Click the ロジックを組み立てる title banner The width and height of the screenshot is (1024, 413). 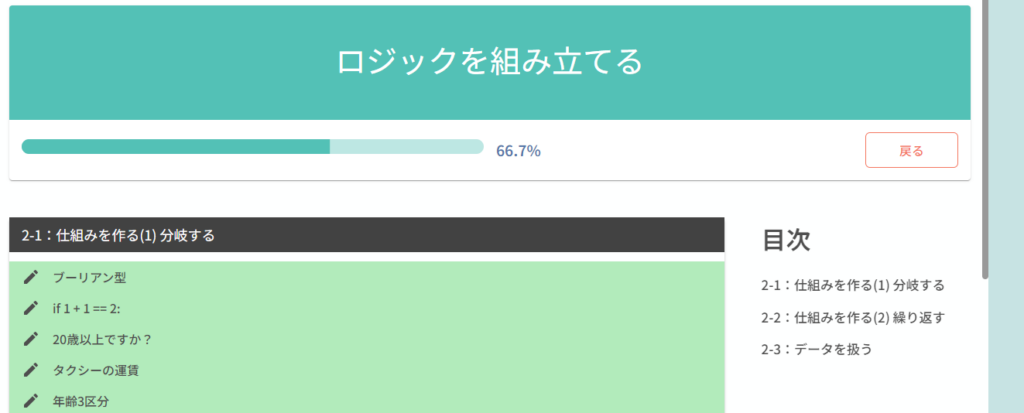pyautogui.click(x=489, y=62)
